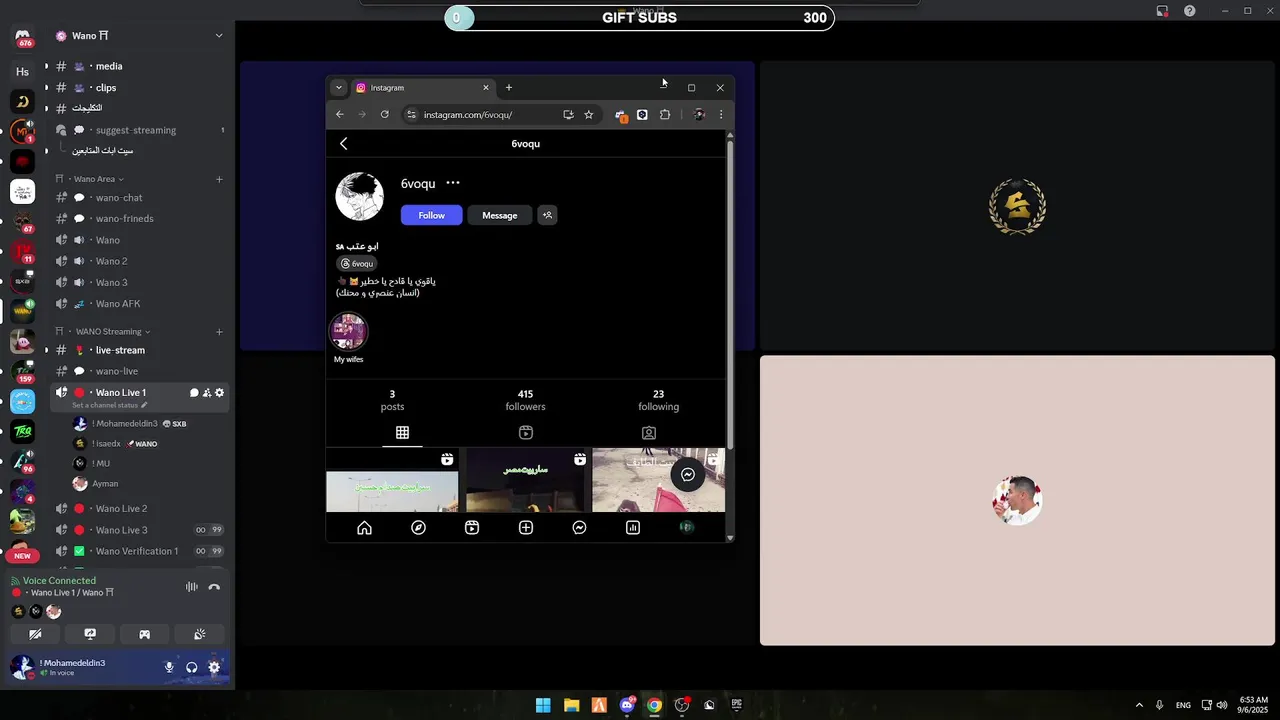
Task: Reload the Instagram page
Action: 384,115
